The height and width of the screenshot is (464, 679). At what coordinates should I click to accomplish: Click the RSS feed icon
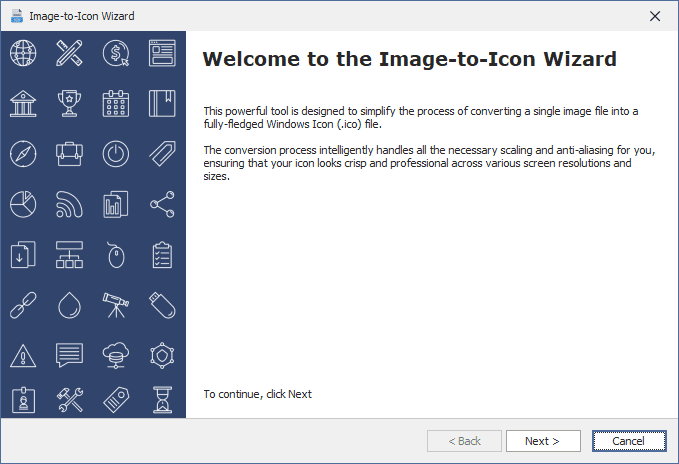[69, 205]
